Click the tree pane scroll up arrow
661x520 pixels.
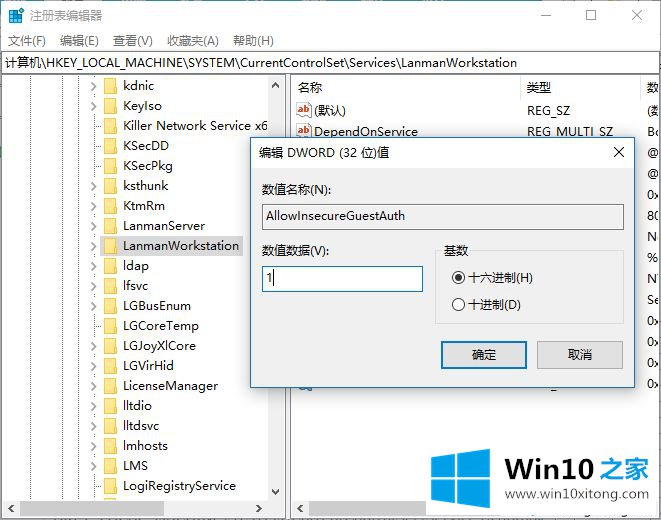275,86
